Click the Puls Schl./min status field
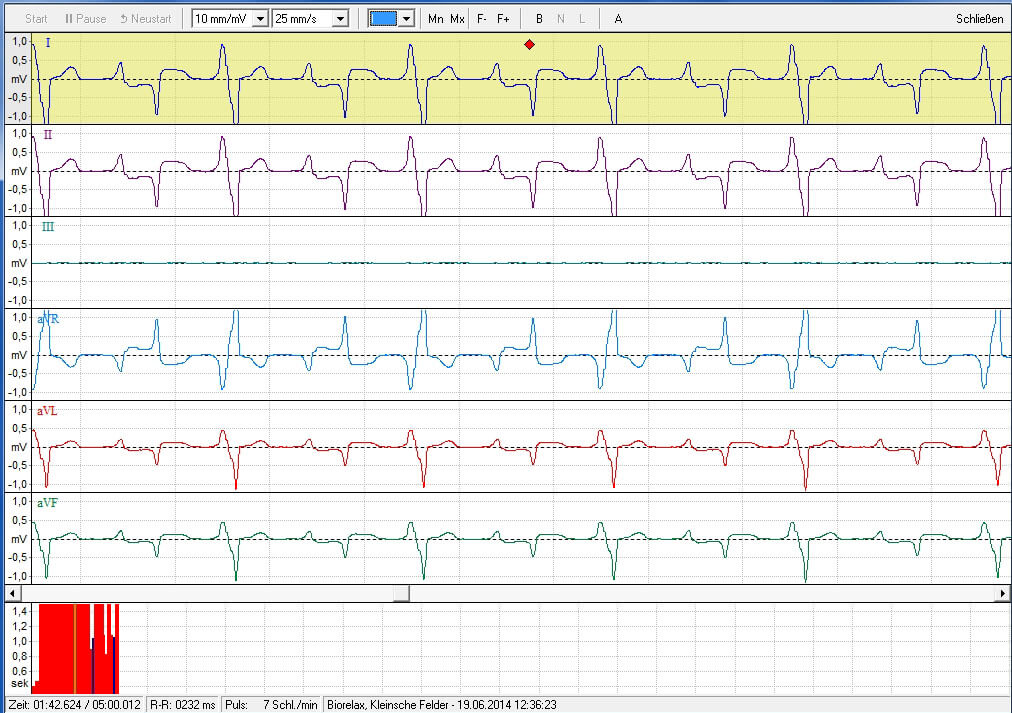The height and width of the screenshot is (713, 1012). click(271, 705)
